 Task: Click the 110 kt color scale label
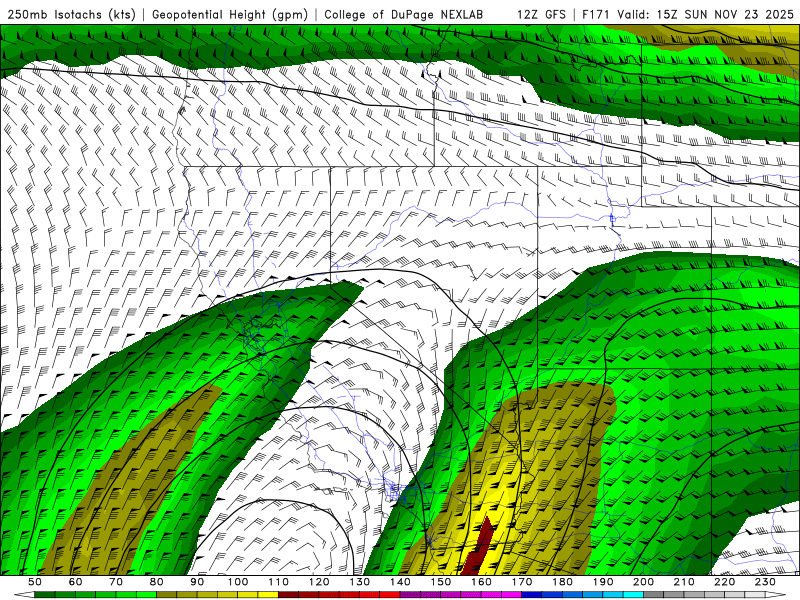coord(278,582)
